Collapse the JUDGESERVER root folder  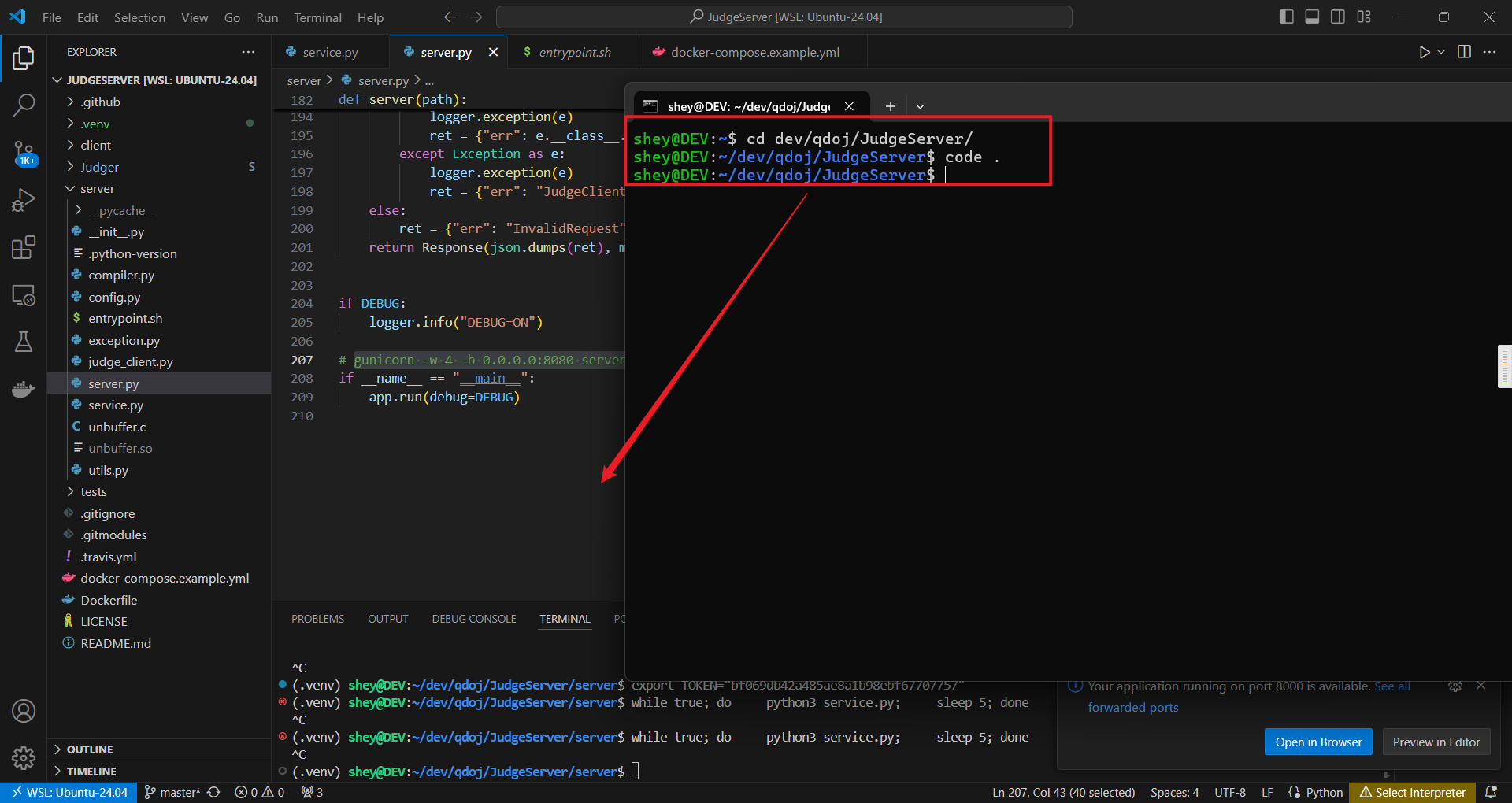click(x=161, y=80)
